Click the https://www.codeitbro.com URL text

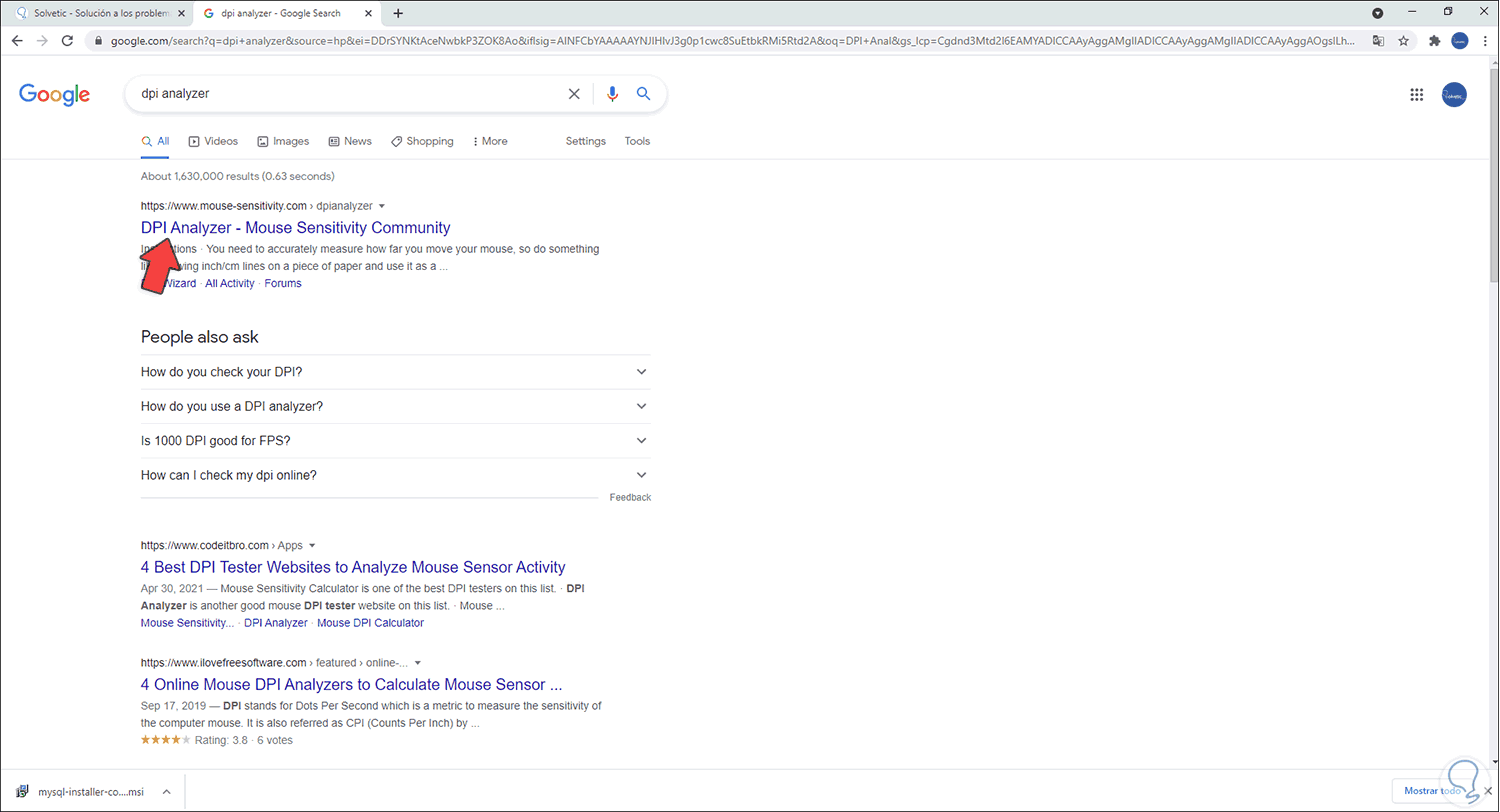(205, 545)
